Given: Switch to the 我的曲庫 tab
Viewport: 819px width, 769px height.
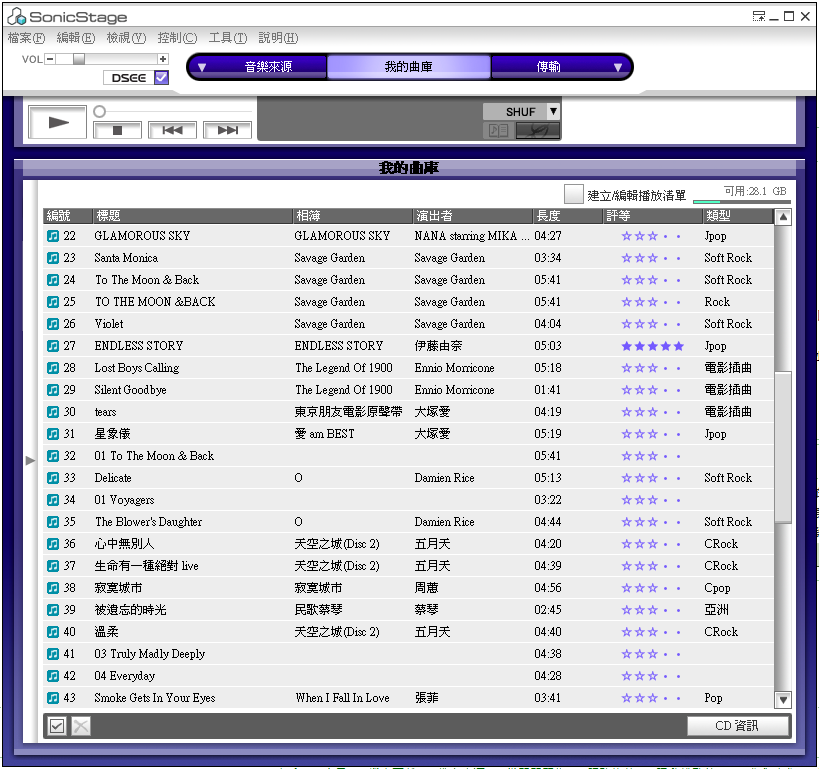Looking at the screenshot, I should [408, 67].
